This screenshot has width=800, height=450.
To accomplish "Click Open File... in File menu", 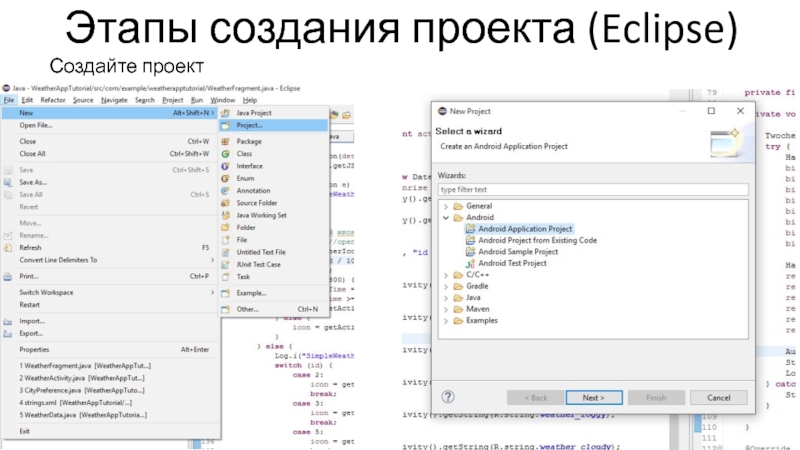I will (x=112, y=125).
